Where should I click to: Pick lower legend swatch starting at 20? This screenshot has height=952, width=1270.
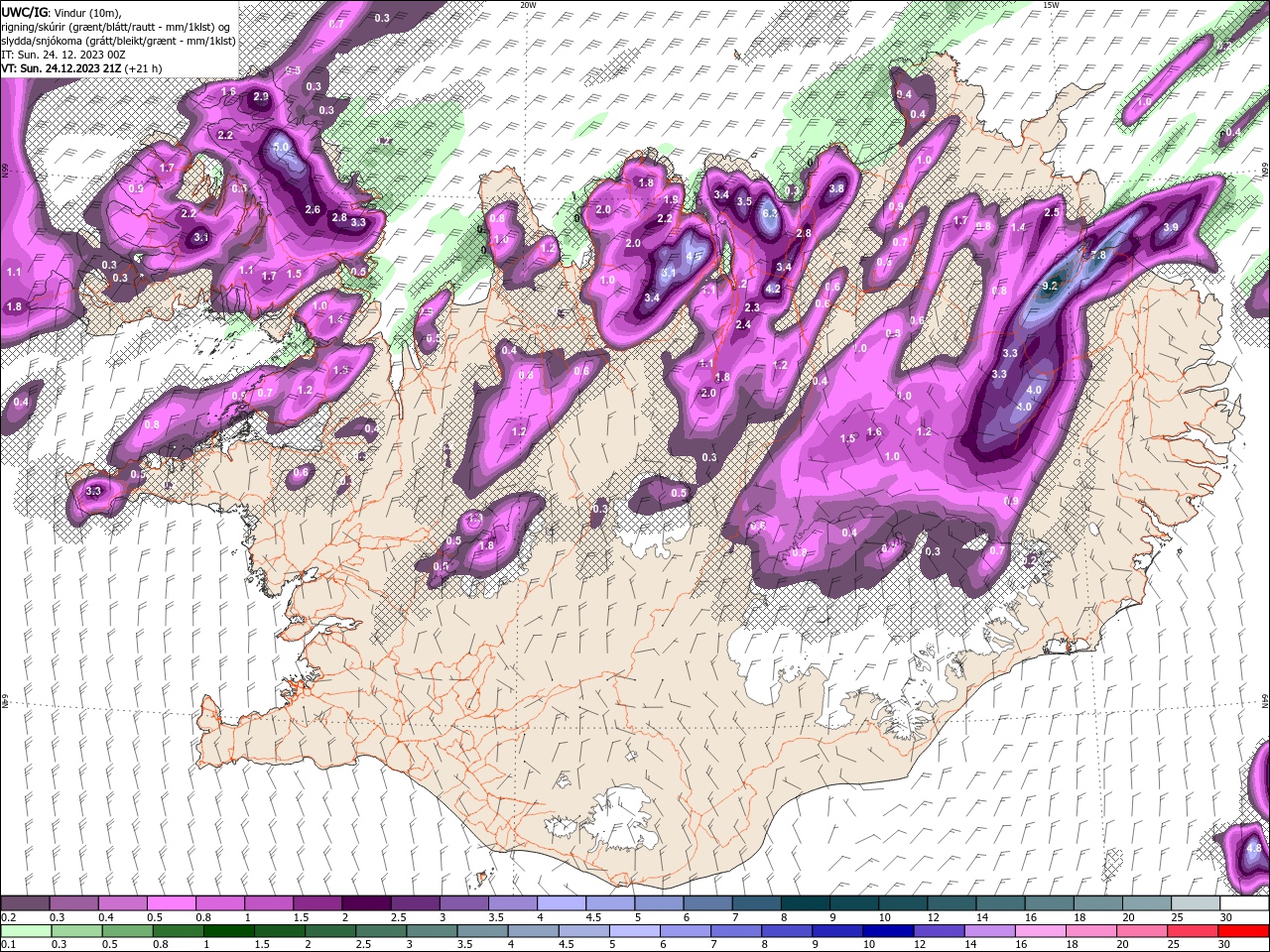tap(1144, 931)
